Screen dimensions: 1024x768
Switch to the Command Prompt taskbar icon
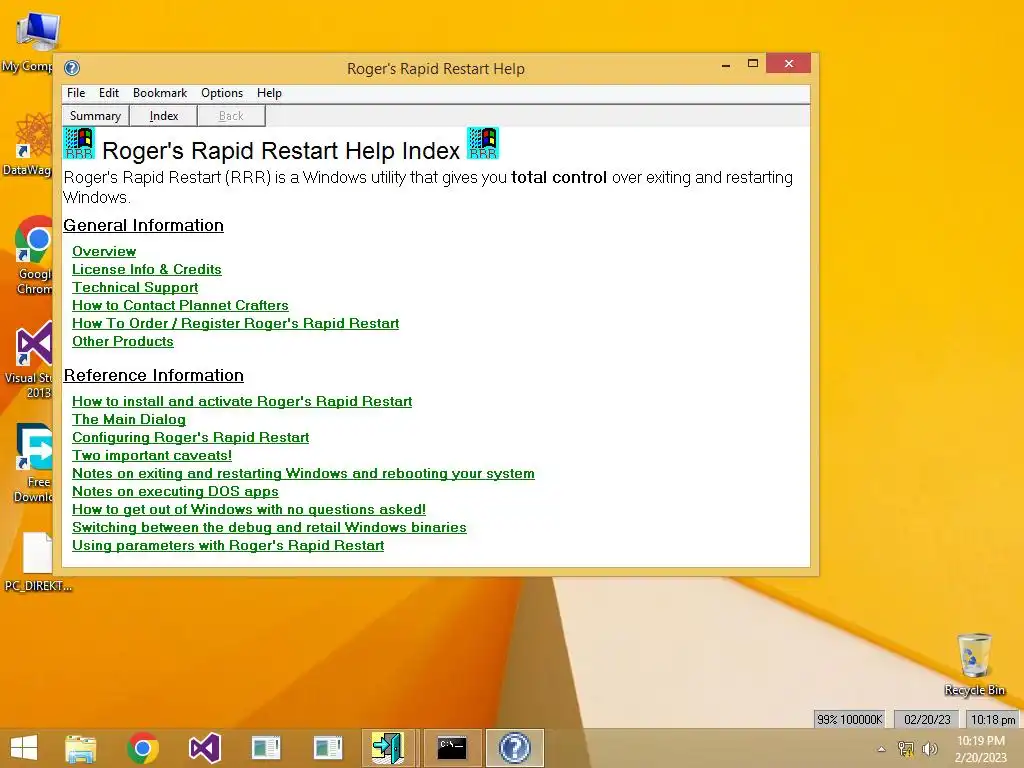452,748
